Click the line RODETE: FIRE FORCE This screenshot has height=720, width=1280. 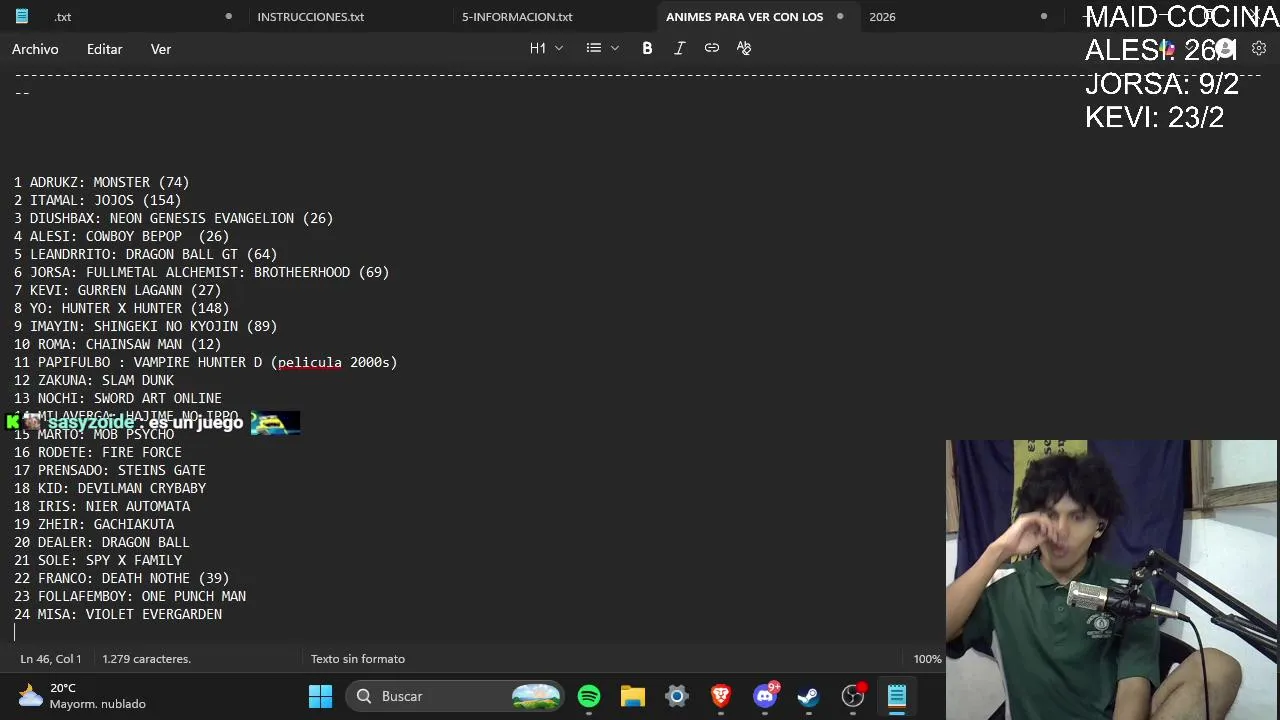tap(98, 452)
